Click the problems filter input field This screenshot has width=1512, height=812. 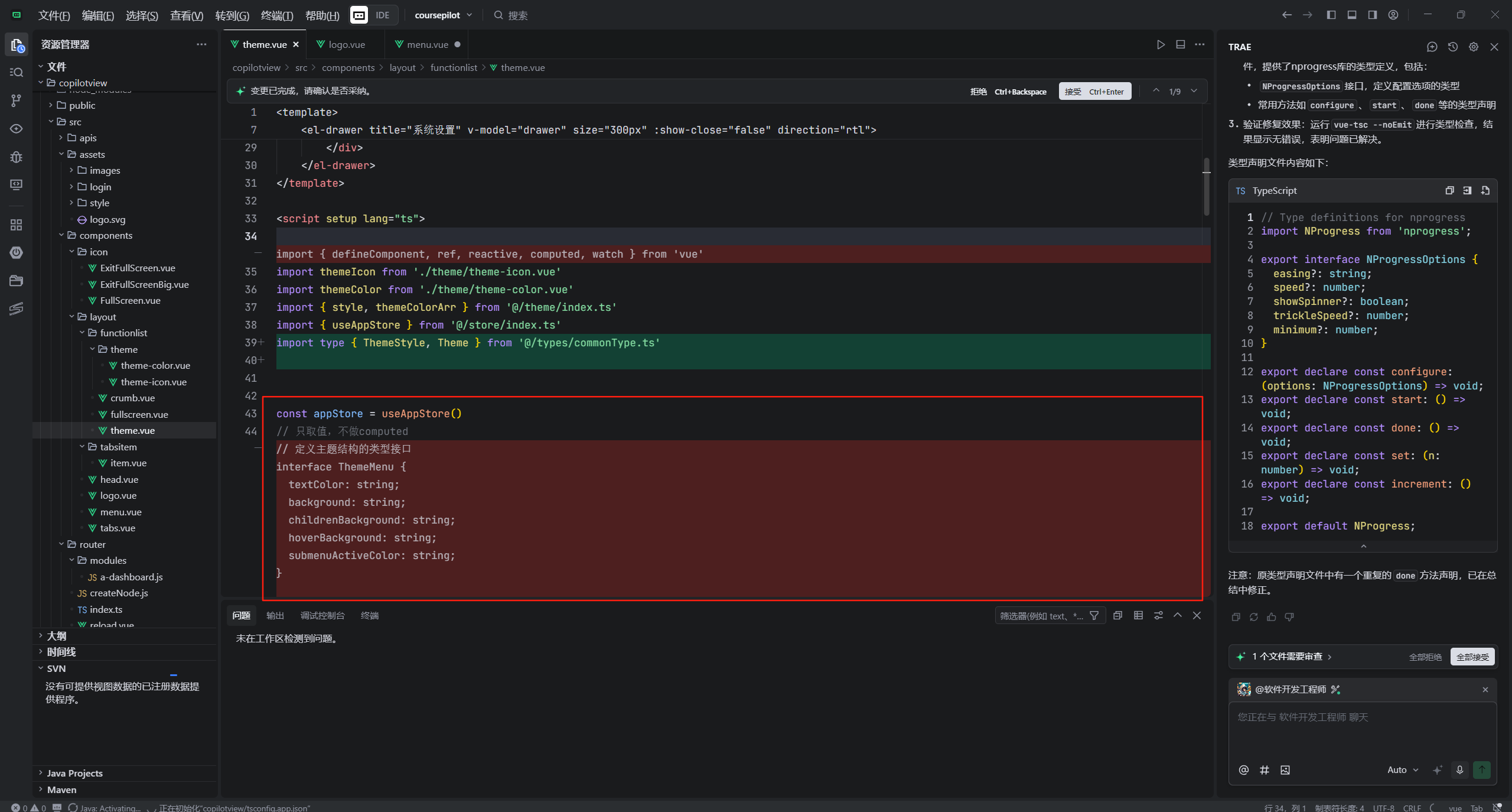1041,616
